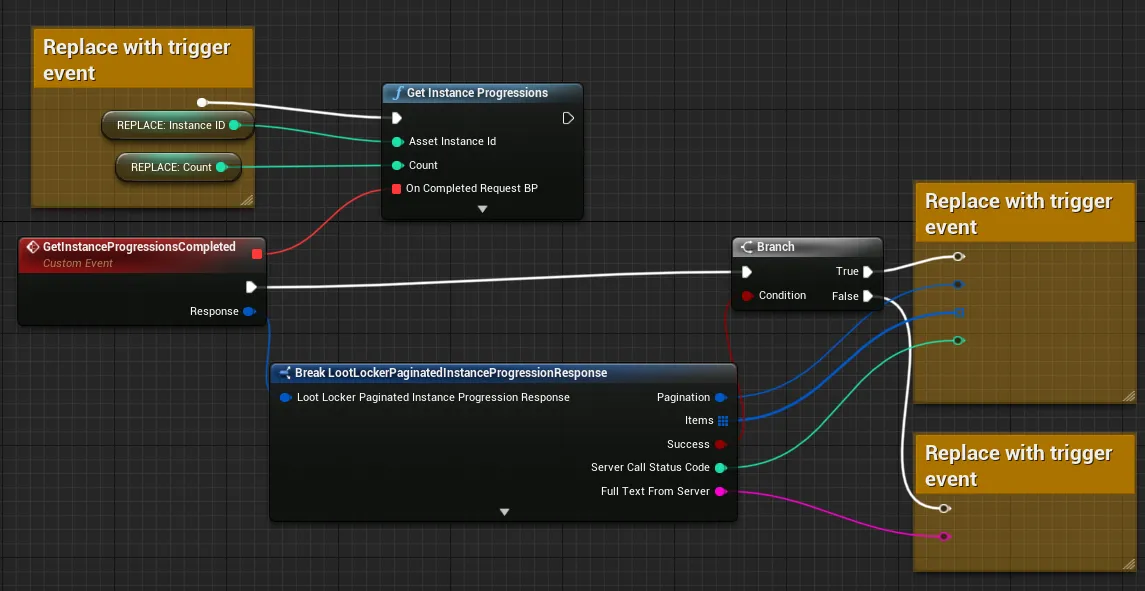1145x591 pixels.
Task: Click the Response output pin
Action: point(249,311)
